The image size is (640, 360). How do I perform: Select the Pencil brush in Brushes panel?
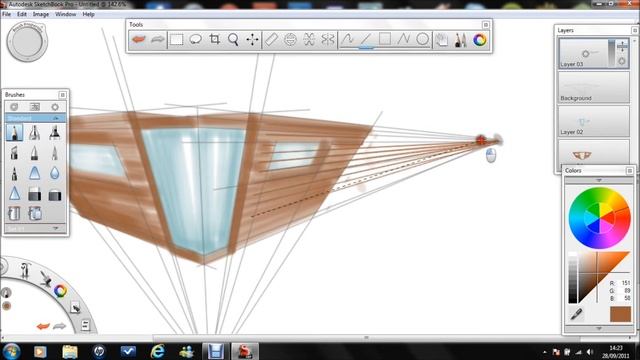(14, 133)
